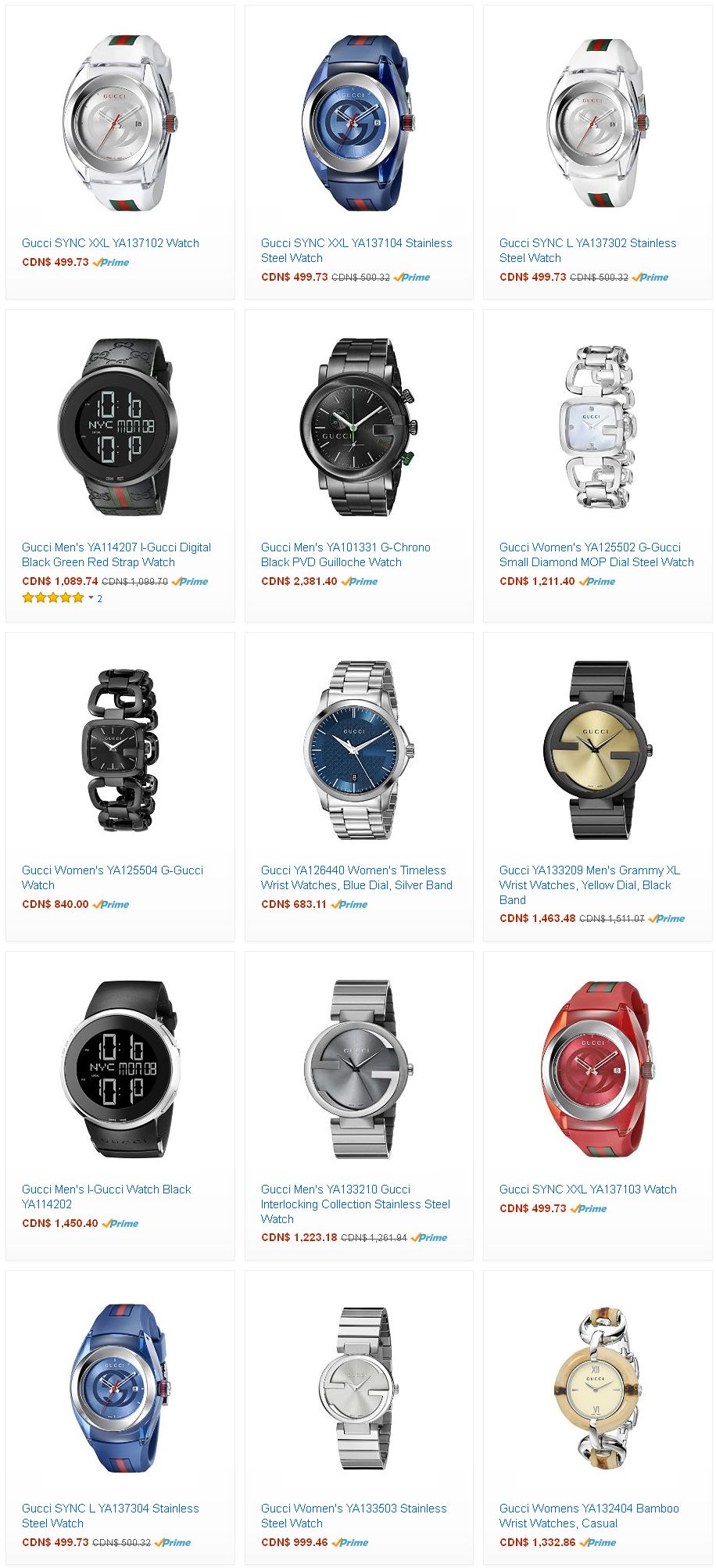The width and height of the screenshot is (716, 1568).
Task: View the black G-Chrono PVD Guilloche watch image
Action: 359,427
